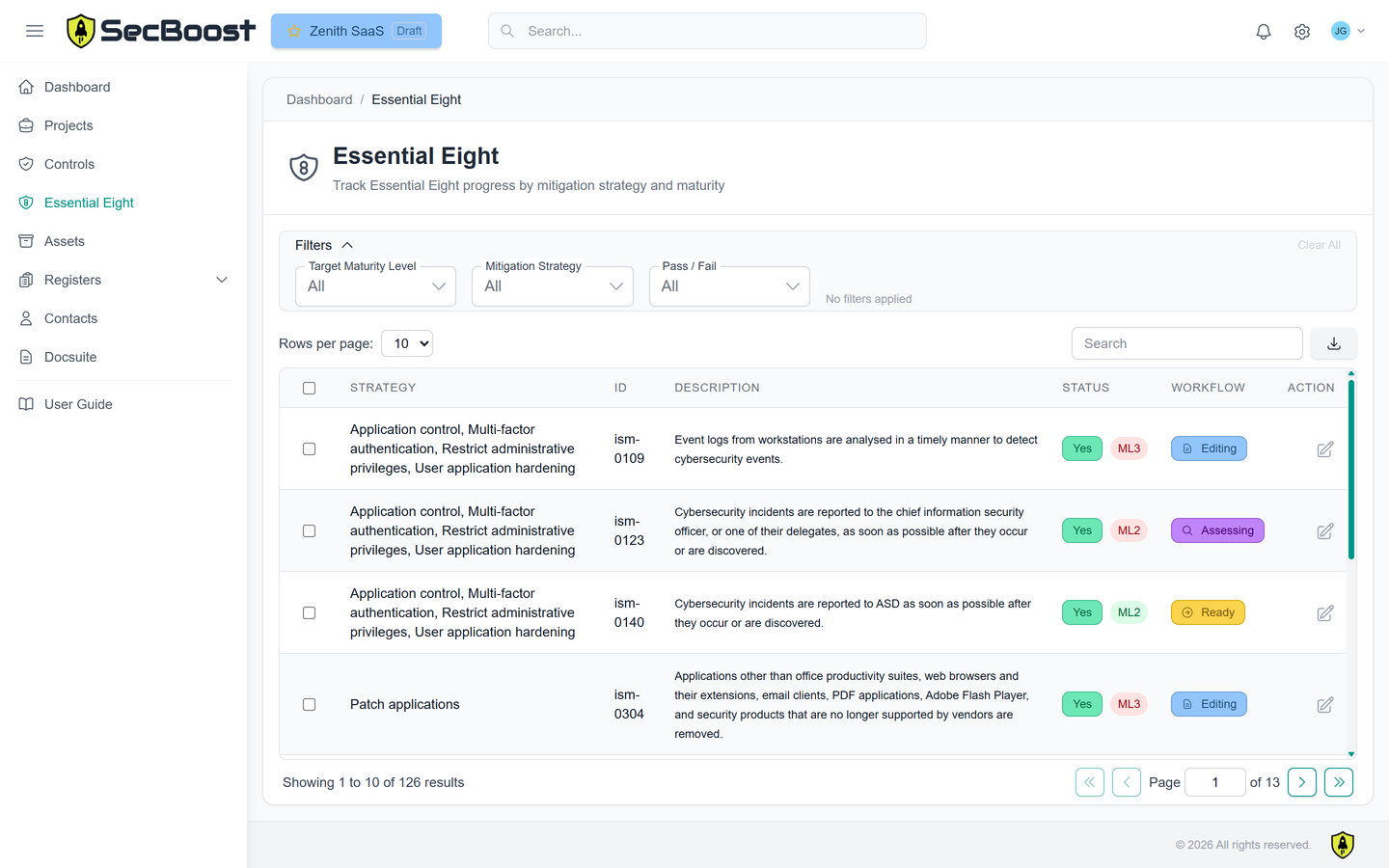Toggle the select-all checkbox in the table header

(309, 387)
